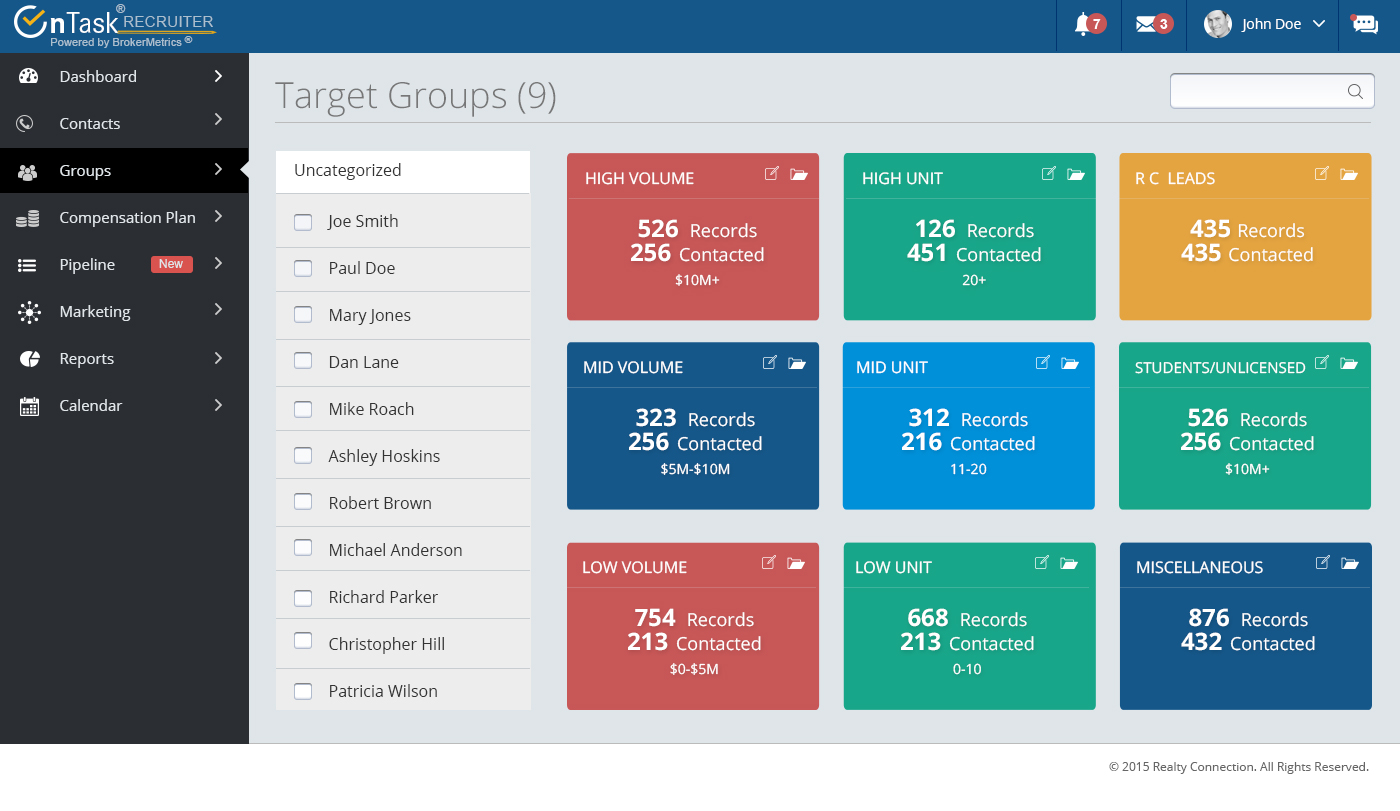Open the Mid Unit folder icon
The height and width of the screenshot is (811, 1400).
(1070, 363)
